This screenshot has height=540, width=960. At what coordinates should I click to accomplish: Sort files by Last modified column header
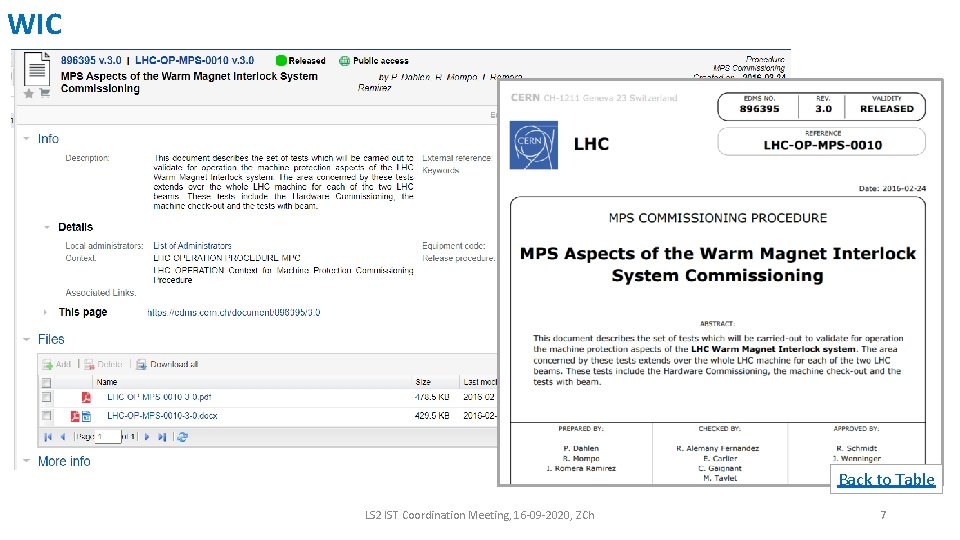[x=480, y=382]
